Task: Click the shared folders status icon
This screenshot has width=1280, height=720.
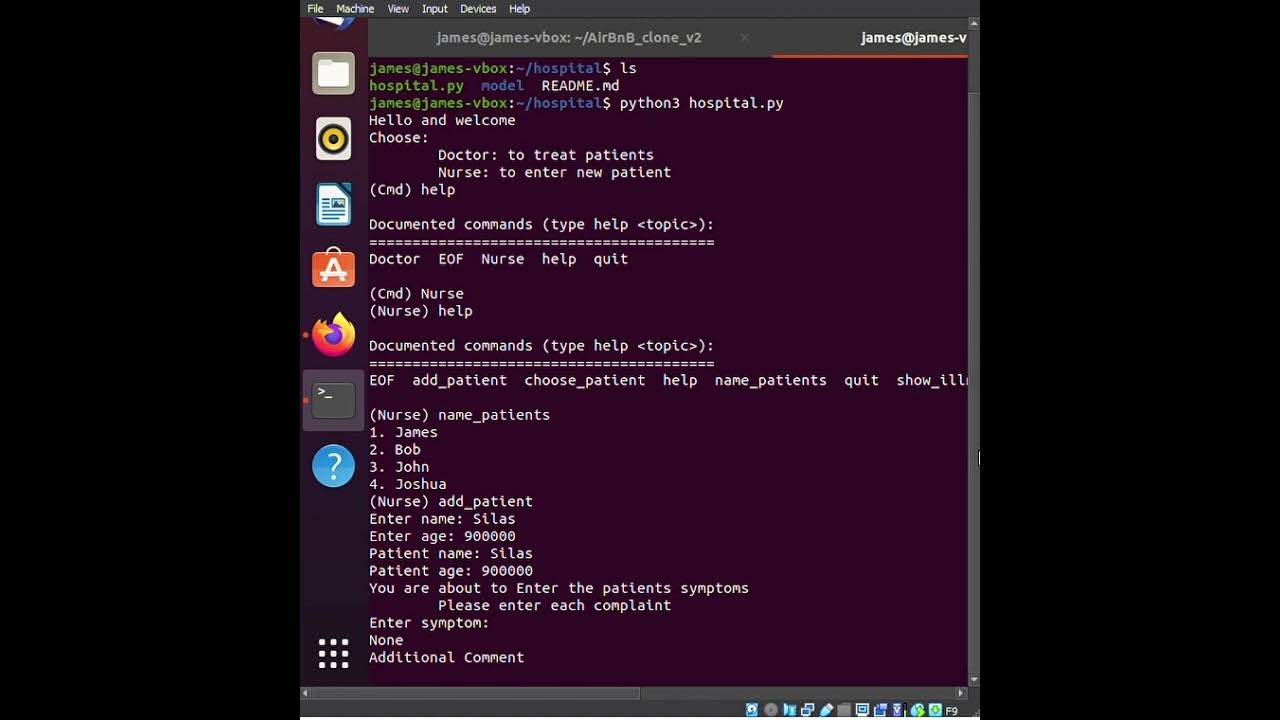Action: [844, 710]
